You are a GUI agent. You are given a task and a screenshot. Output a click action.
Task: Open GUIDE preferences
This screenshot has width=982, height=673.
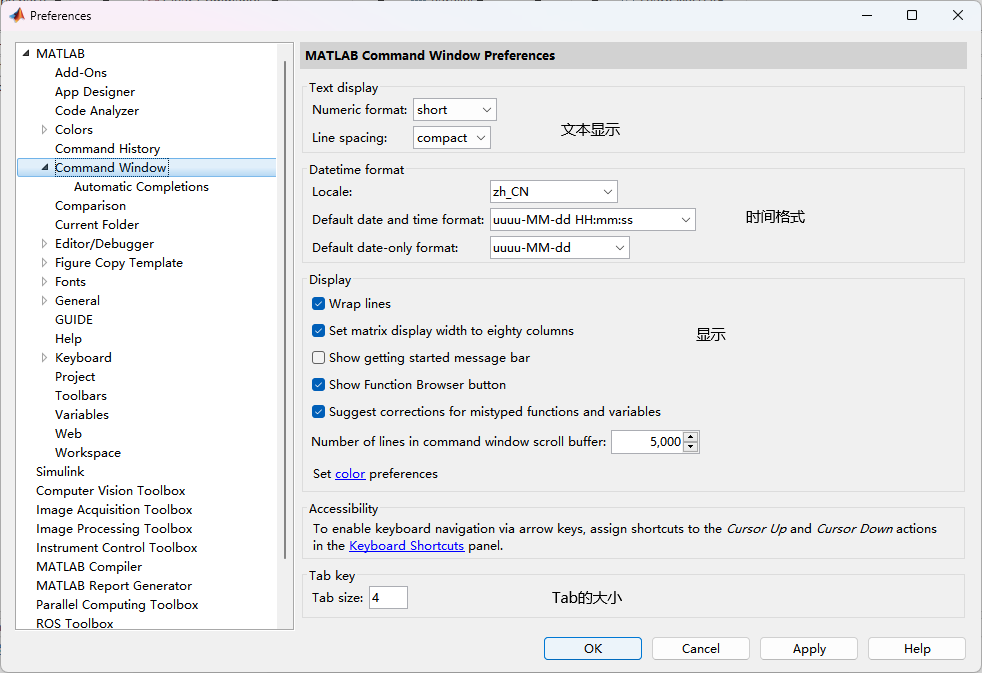[x=74, y=319]
